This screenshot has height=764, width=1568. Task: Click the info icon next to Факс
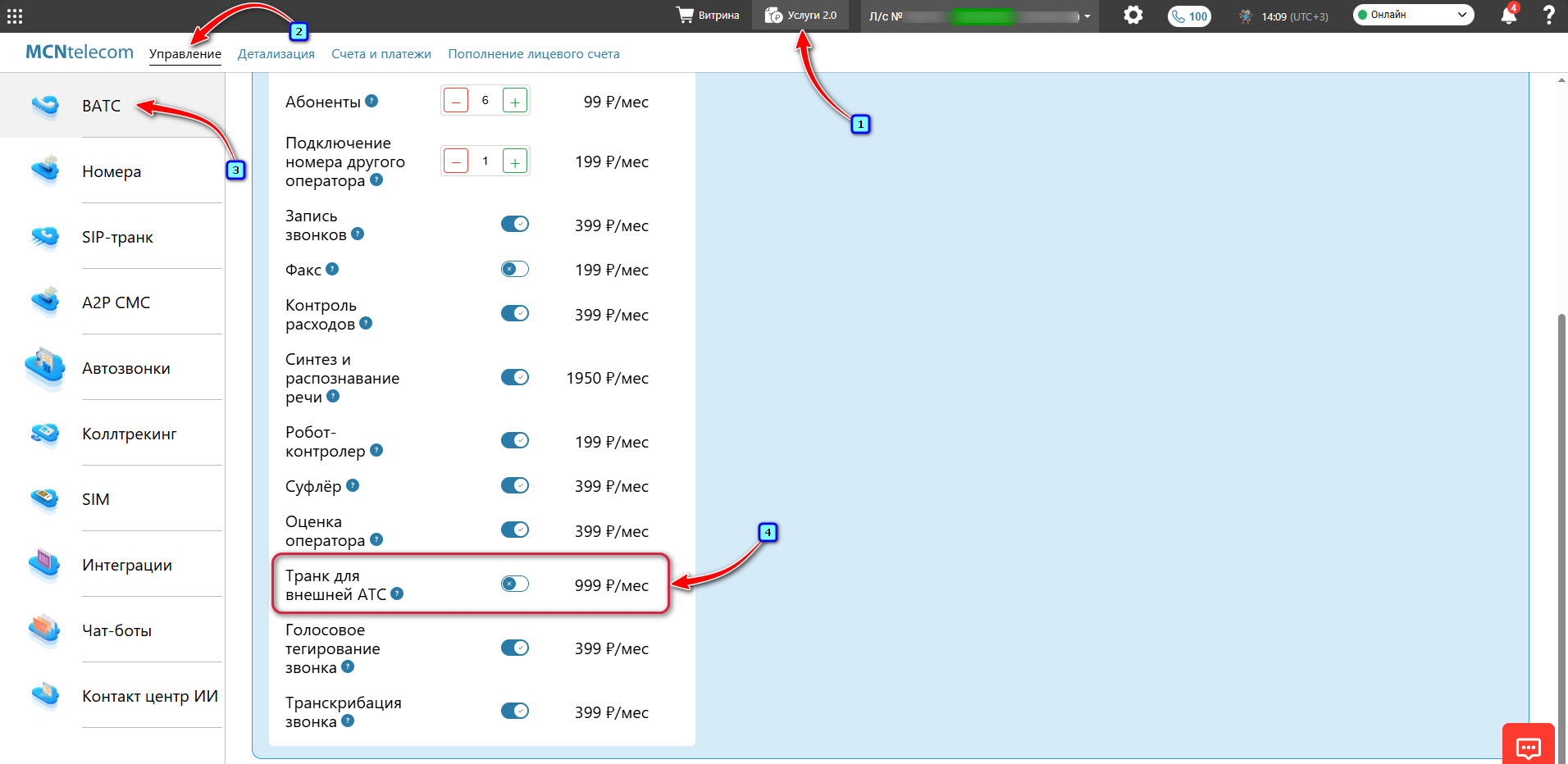pyautogui.click(x=332, y=269)
